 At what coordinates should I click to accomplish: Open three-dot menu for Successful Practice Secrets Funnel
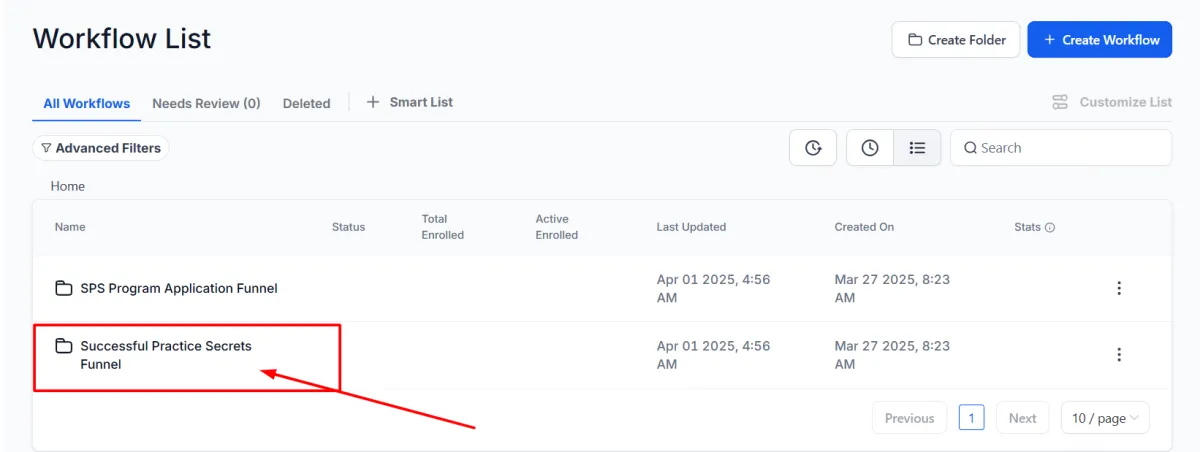pyautogui.click(x=1119, y=354)
